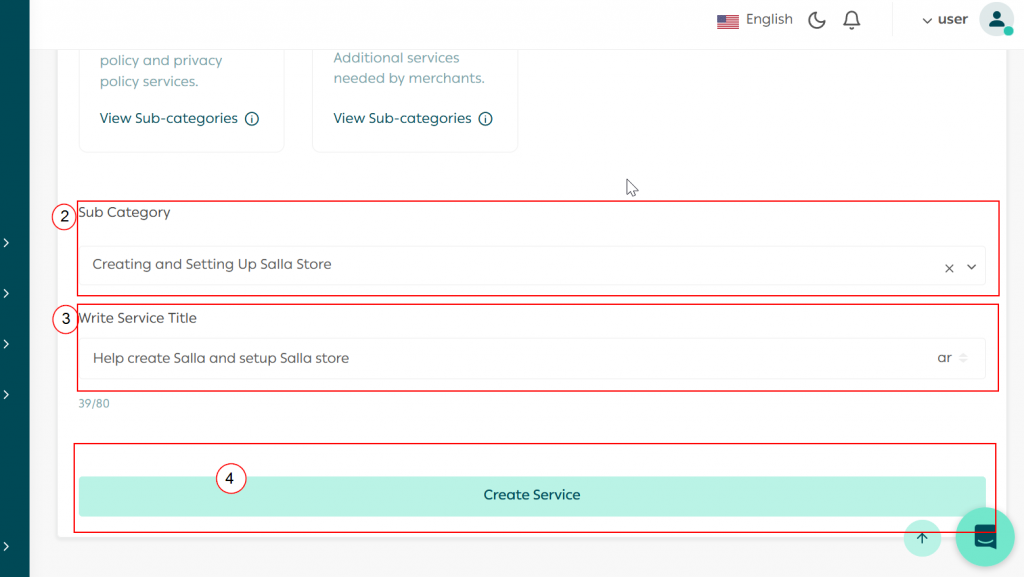Viewport: 1024px width, 577px height.
Task: Expand the Sub Category dropdown arrow
Action: pyautogui.click(x=971, y=267)
